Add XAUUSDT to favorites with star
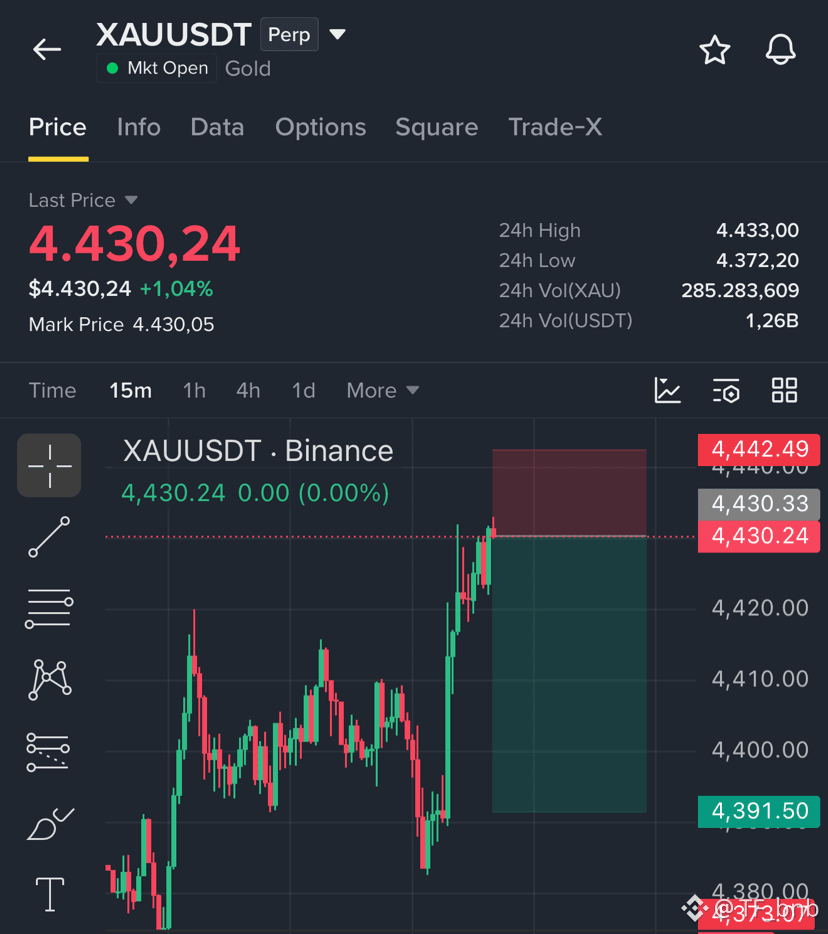Screen dimensions: 828x934 pyautogui.click(x=714, y=49)
